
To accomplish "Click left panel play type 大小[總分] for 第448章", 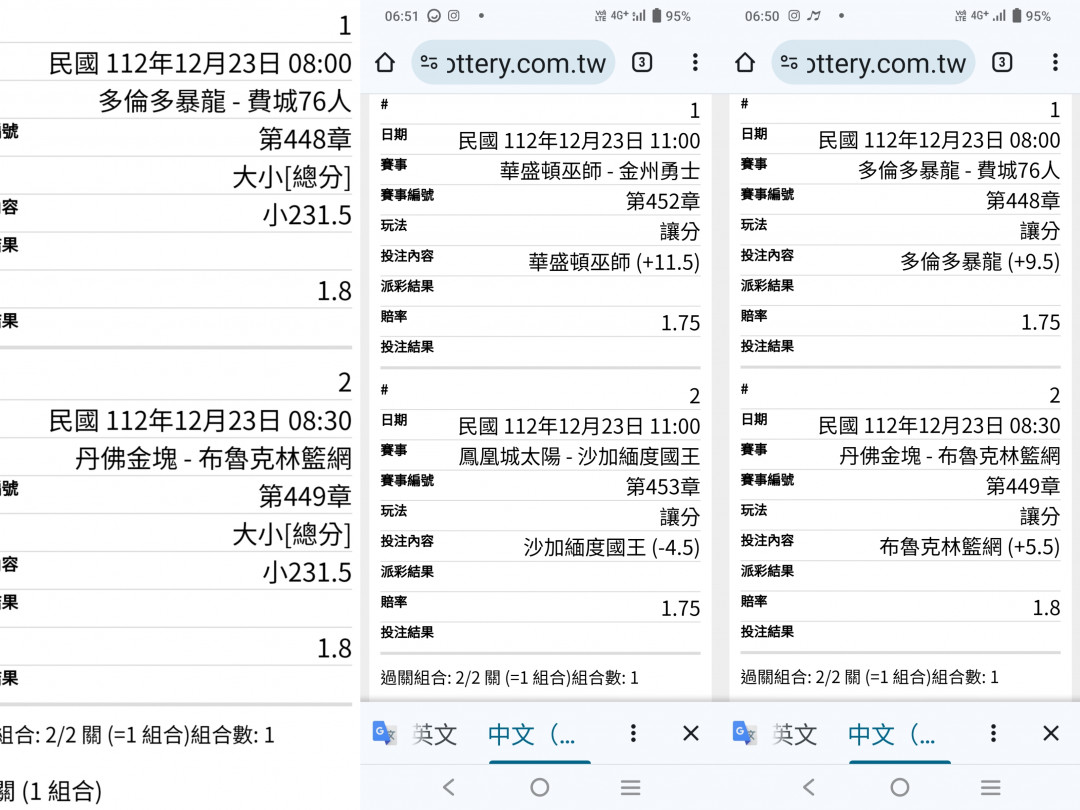I will 291,178.
